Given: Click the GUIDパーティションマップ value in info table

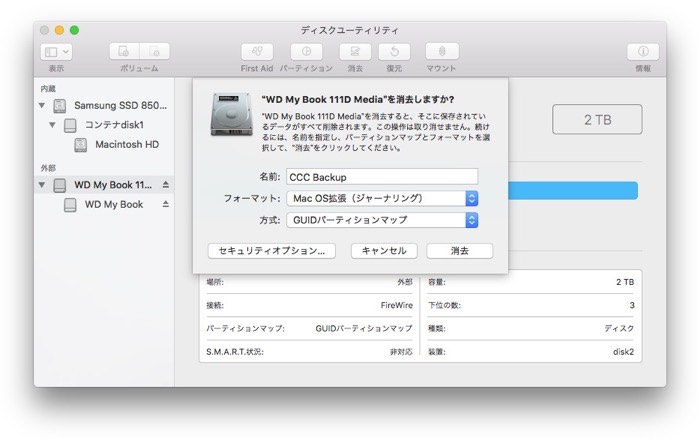Looking at the screenshot, I should coord(364,328).
